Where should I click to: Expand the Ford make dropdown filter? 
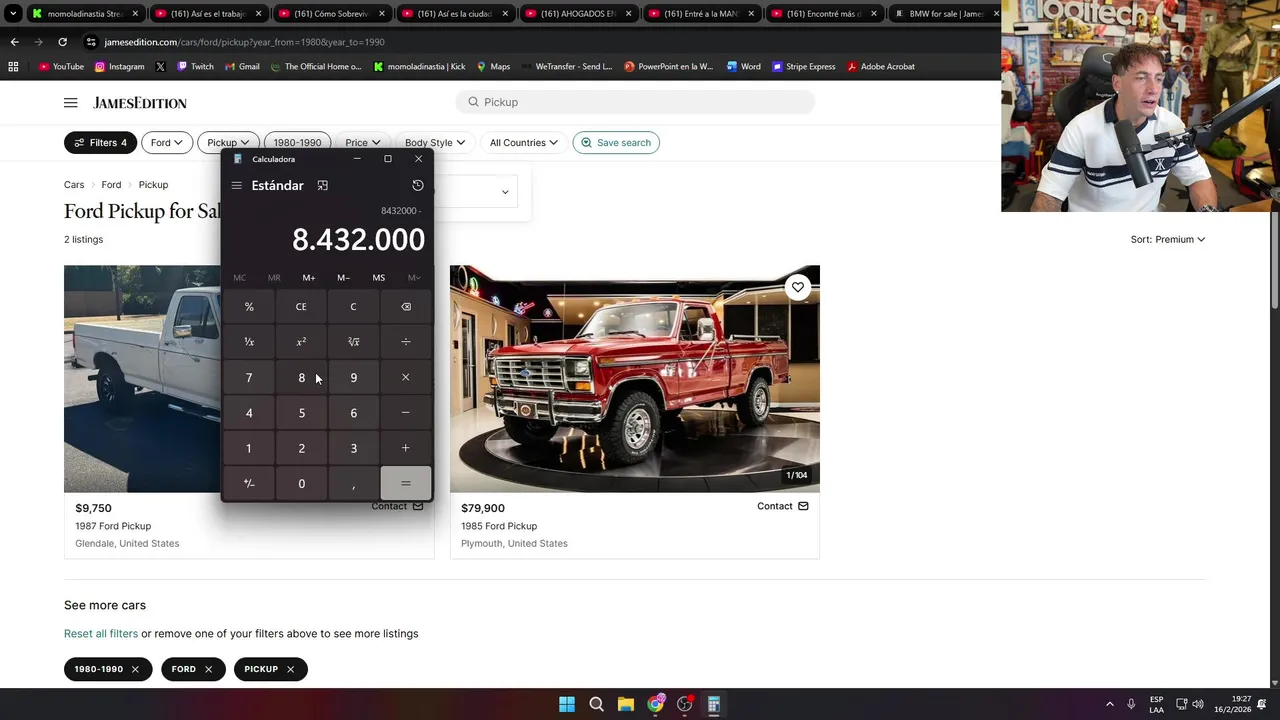click(167, 143)
